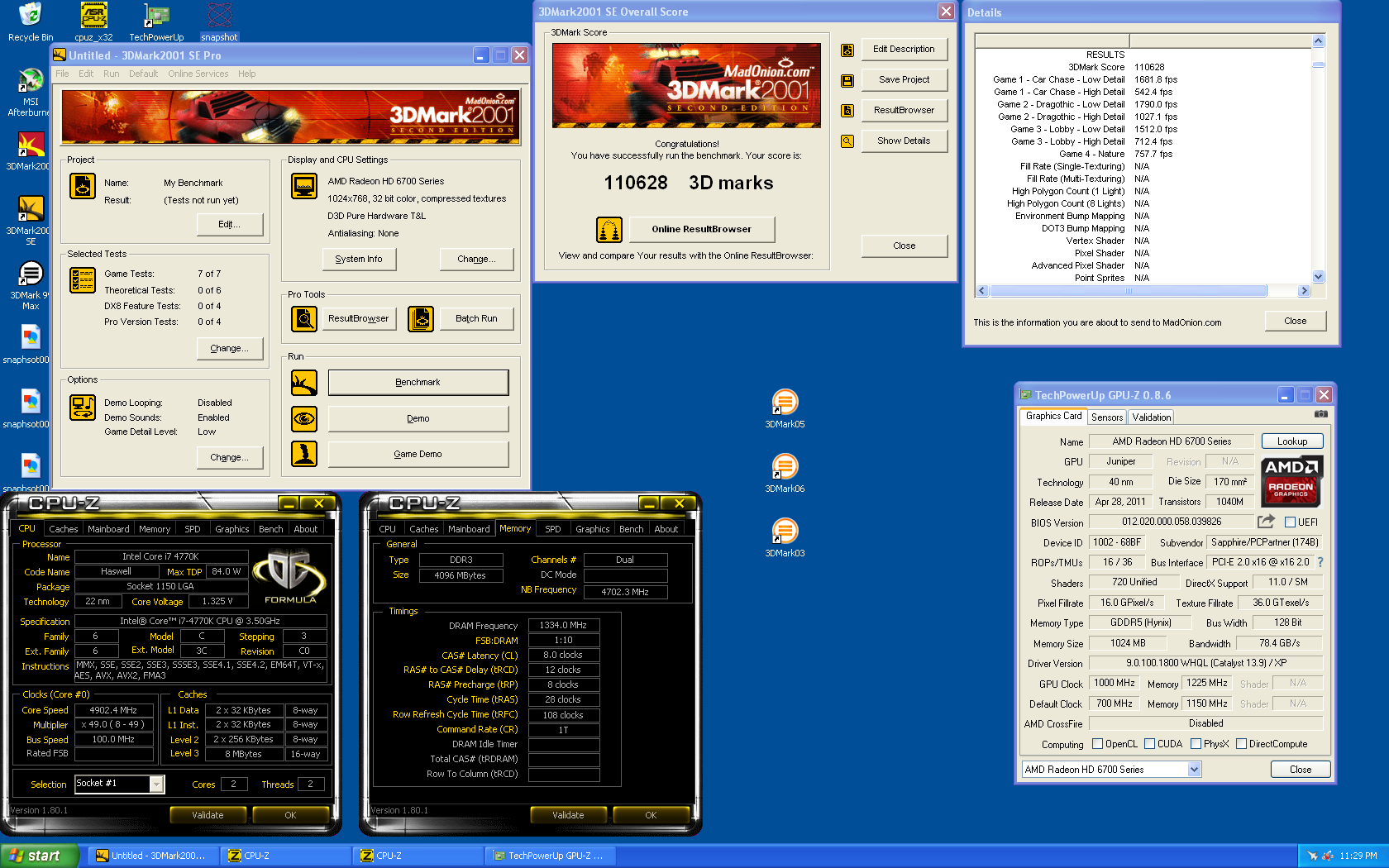Switch to Mainboard tab in left CPU-Z window
The height and width of the screenshot is (868, 1389).
pos(108,529)
